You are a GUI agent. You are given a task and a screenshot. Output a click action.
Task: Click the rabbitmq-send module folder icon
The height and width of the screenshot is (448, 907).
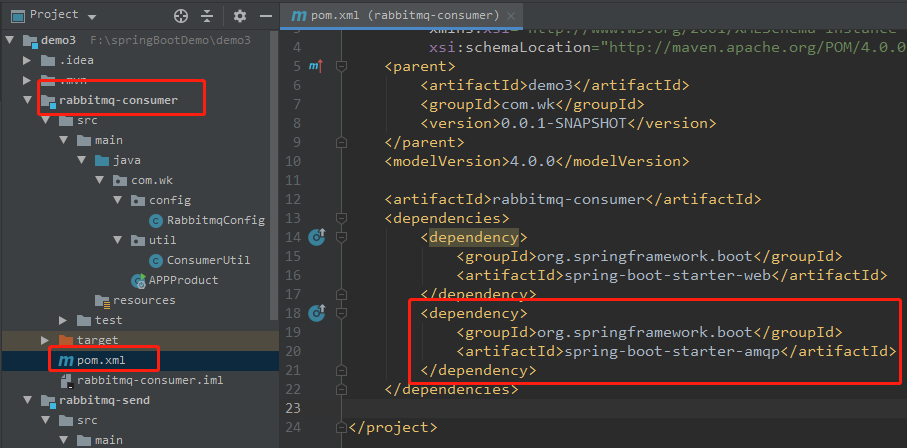tap(48, 401)
